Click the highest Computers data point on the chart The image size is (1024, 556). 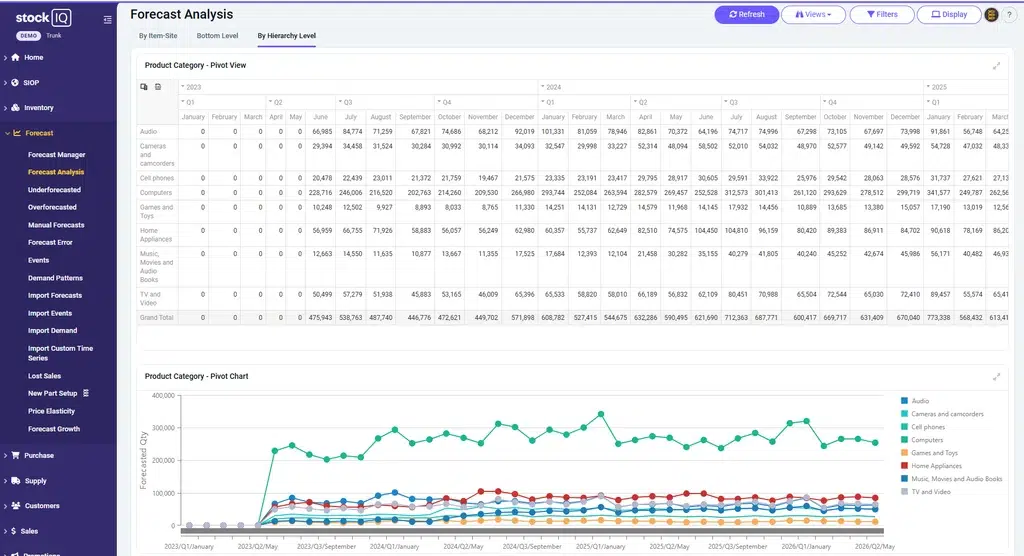pyautogui.click(x=601, y=414)
